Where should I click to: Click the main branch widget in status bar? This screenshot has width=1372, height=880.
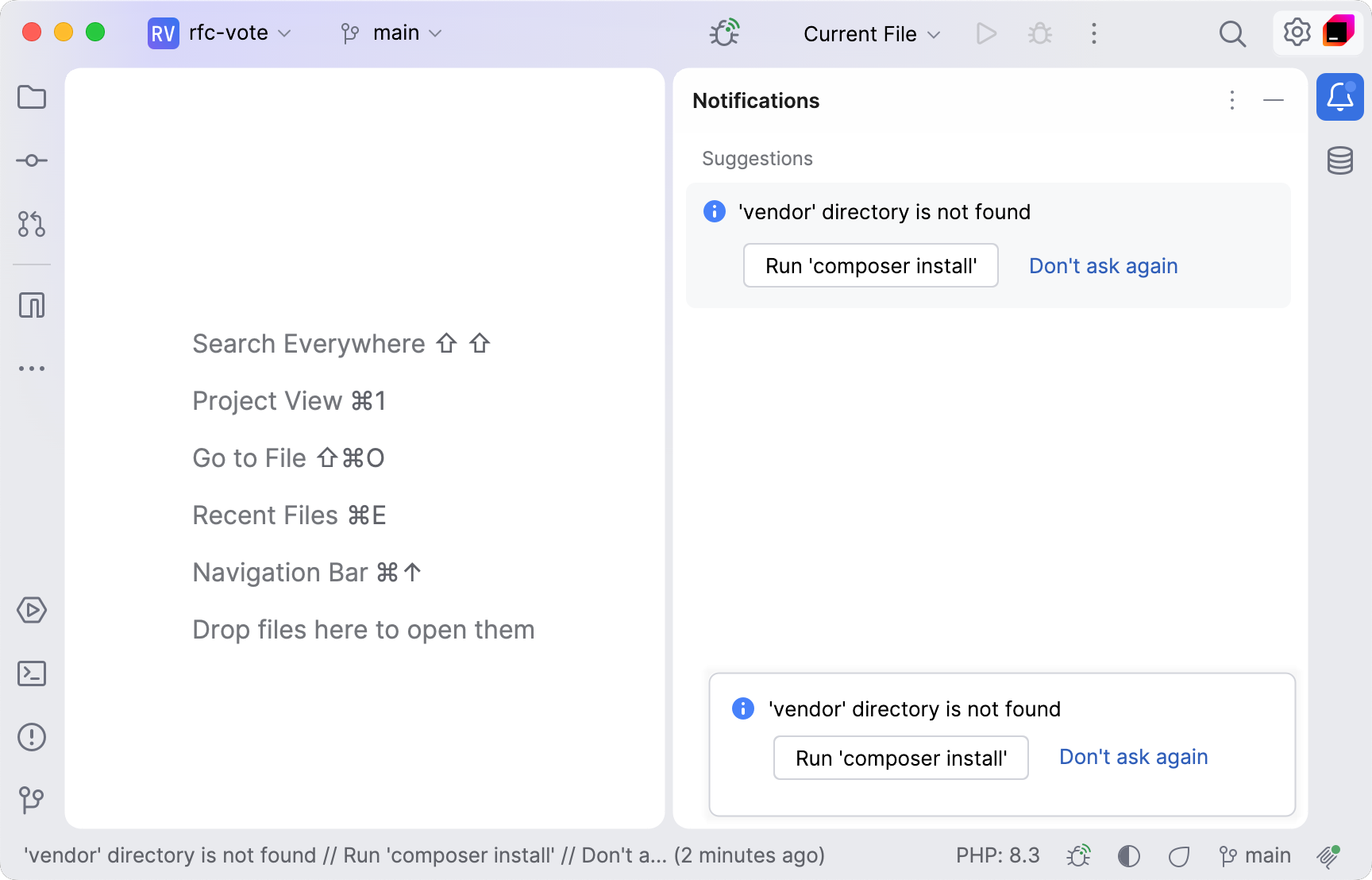click(x=1255, y=855)
